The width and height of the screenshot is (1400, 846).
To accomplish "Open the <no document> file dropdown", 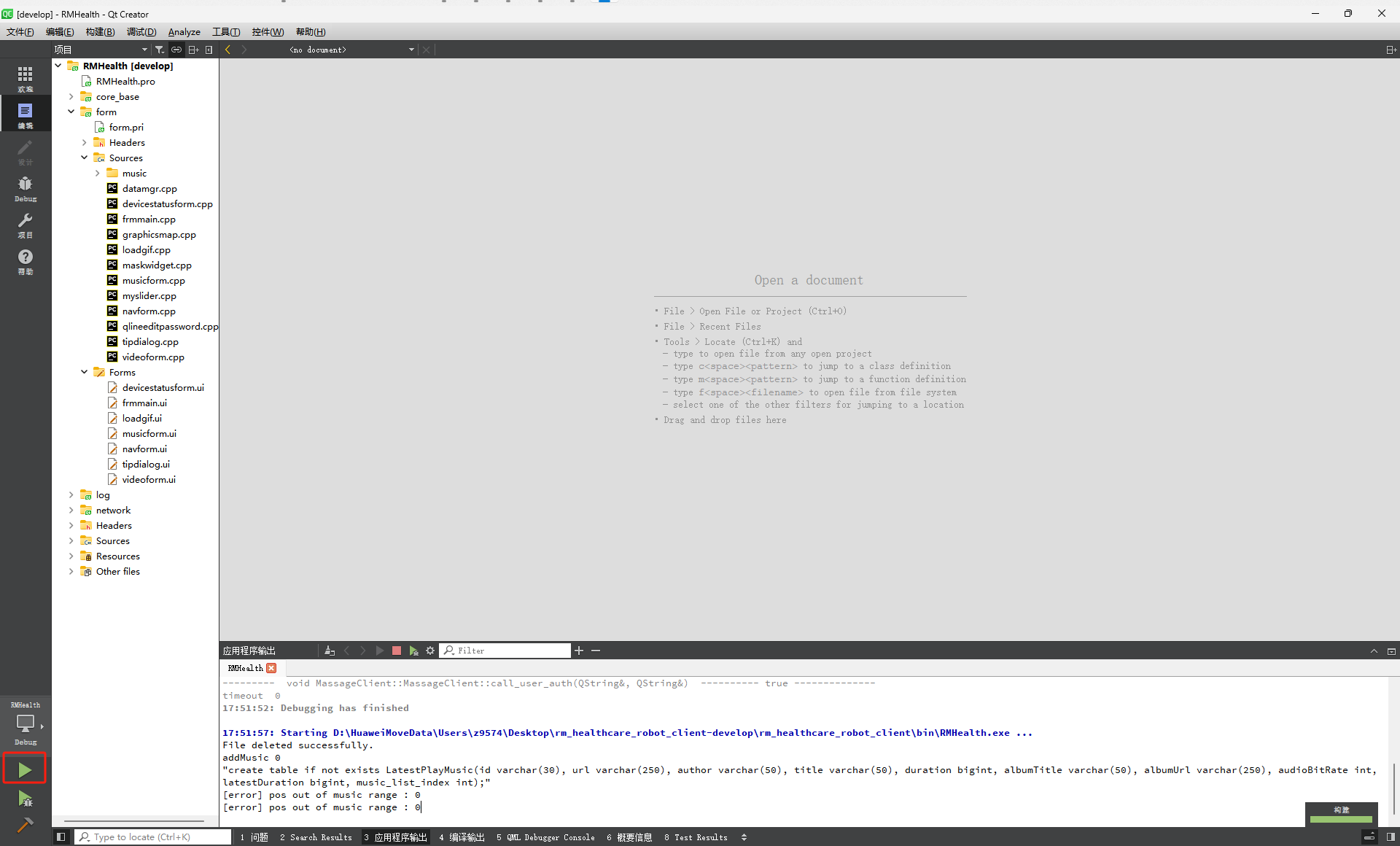I will 351,50.
